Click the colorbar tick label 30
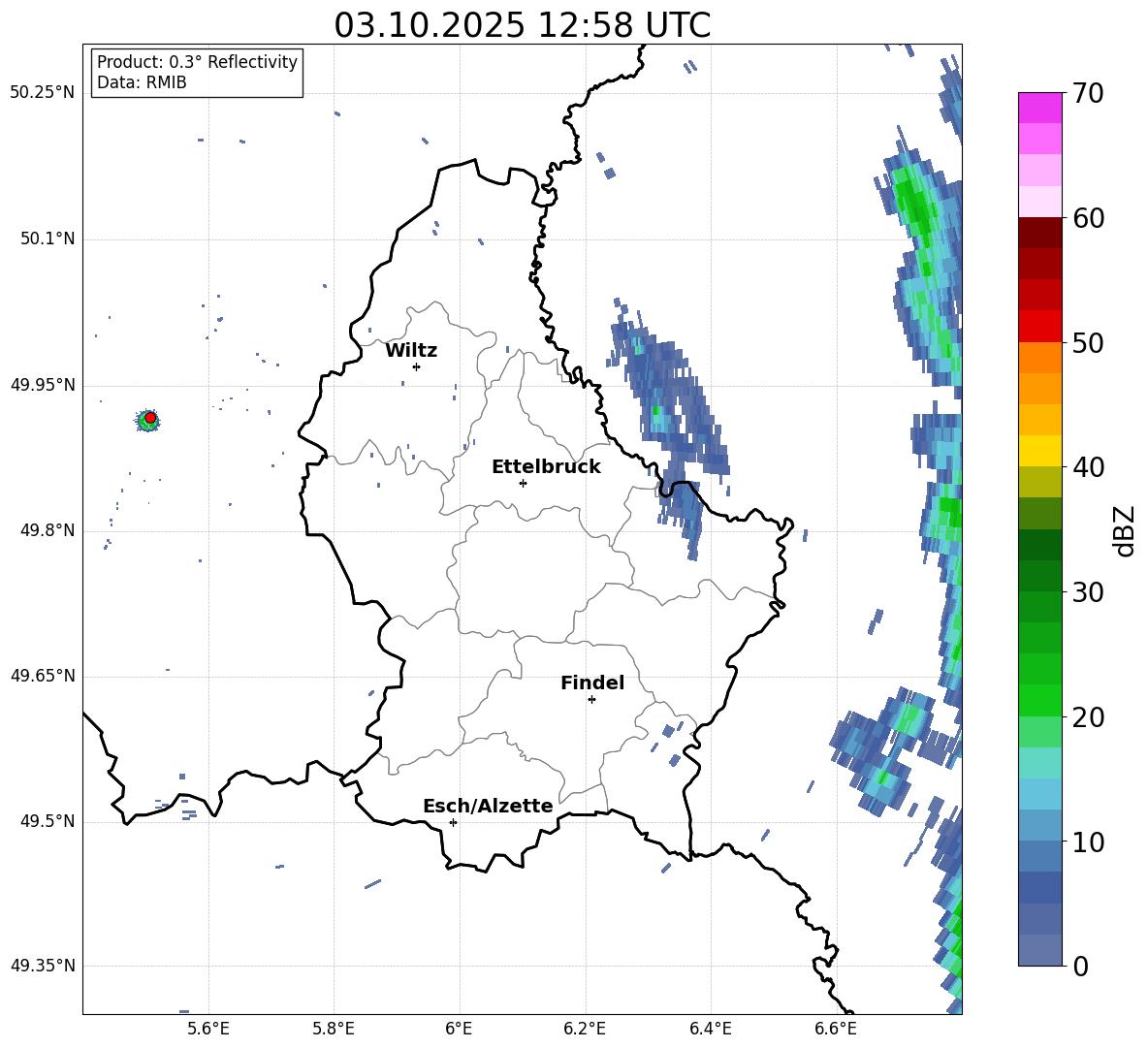This screenshot has height=1048, width=1148. pyautogui.click(x=1088, y=592)
